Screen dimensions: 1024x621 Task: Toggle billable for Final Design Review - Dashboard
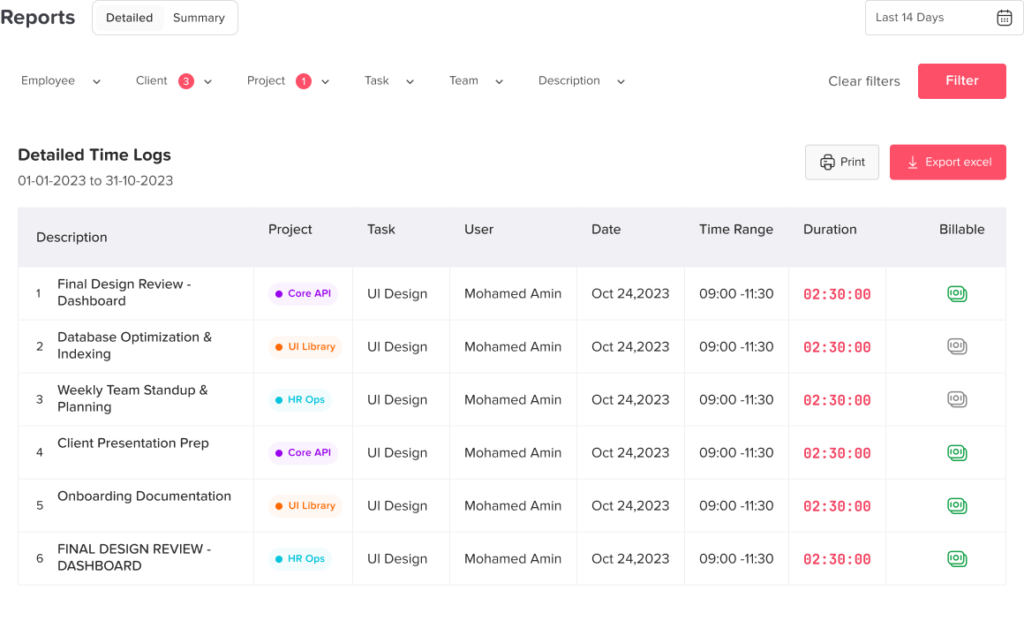pyautogui.click(x=957, y=294)
